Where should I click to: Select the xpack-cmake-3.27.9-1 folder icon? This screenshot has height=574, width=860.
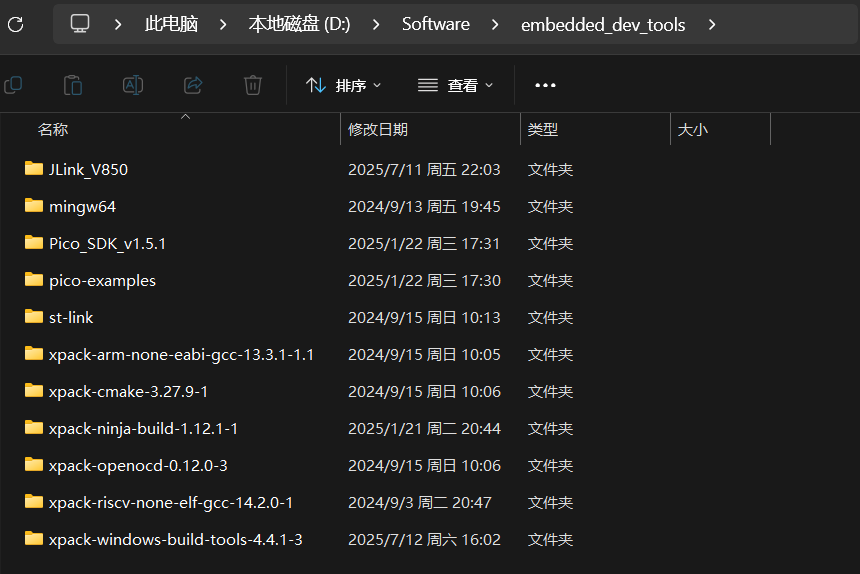[x=34, y=390]
